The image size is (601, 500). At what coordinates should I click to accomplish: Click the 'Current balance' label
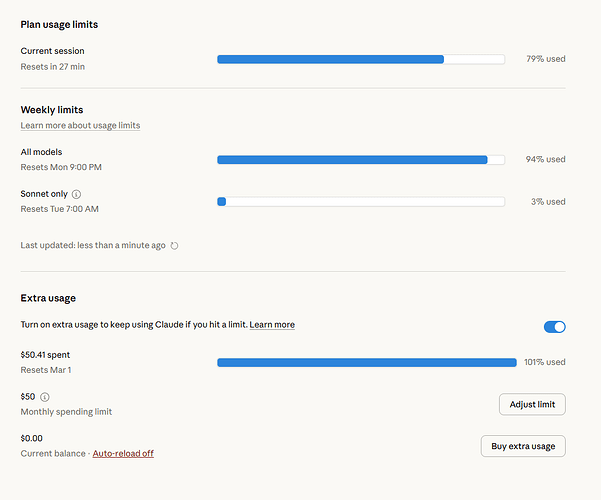(53, 453)
